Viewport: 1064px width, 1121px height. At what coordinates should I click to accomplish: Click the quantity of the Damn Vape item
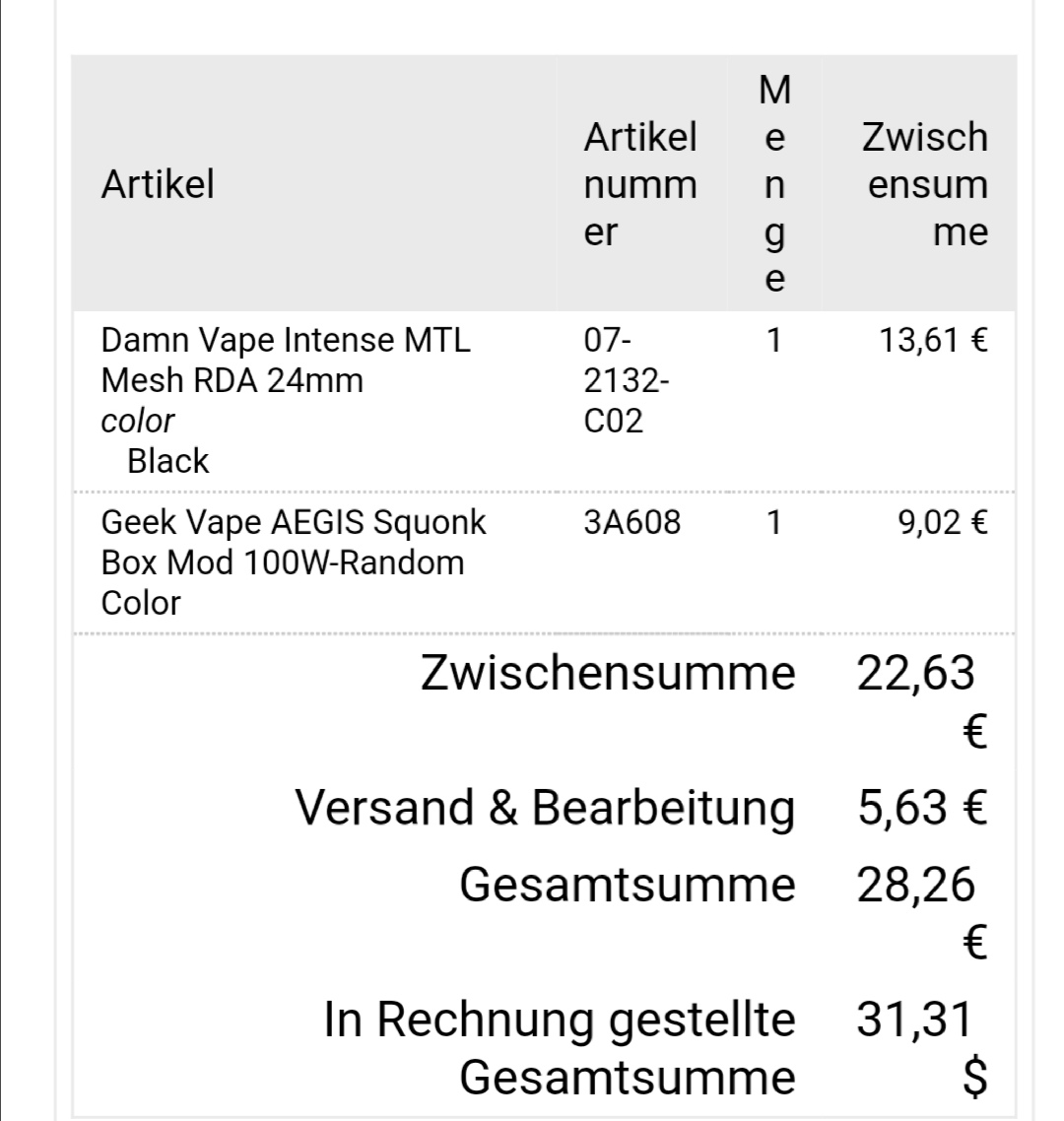[774, 341]
